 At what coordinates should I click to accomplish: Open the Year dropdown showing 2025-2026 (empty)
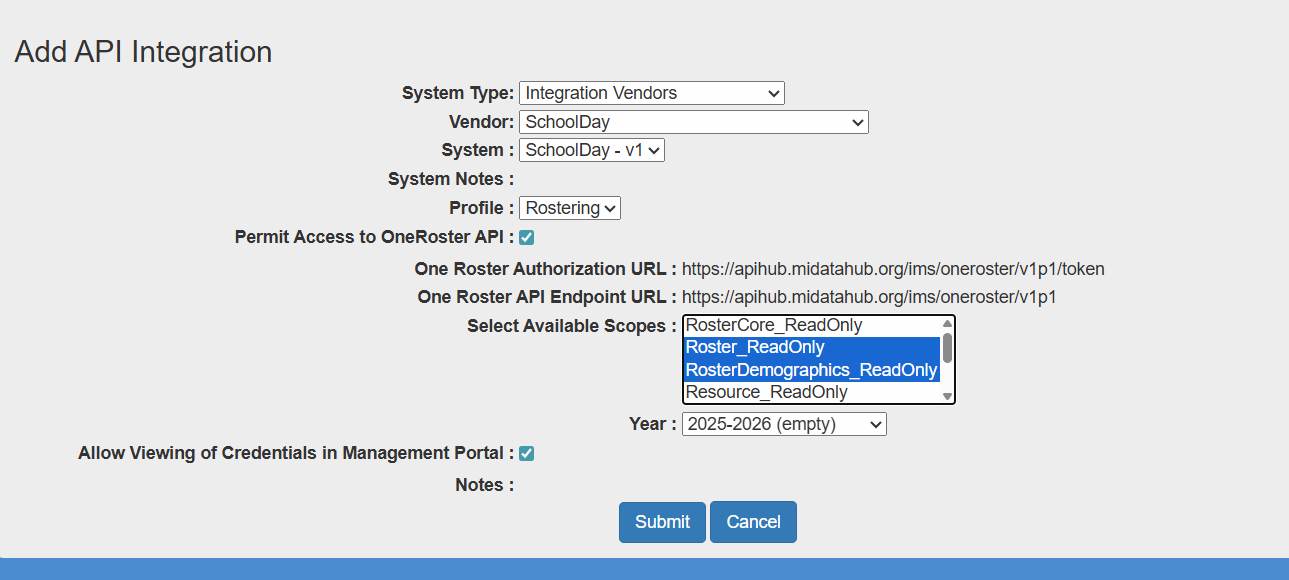coord(784,424)
